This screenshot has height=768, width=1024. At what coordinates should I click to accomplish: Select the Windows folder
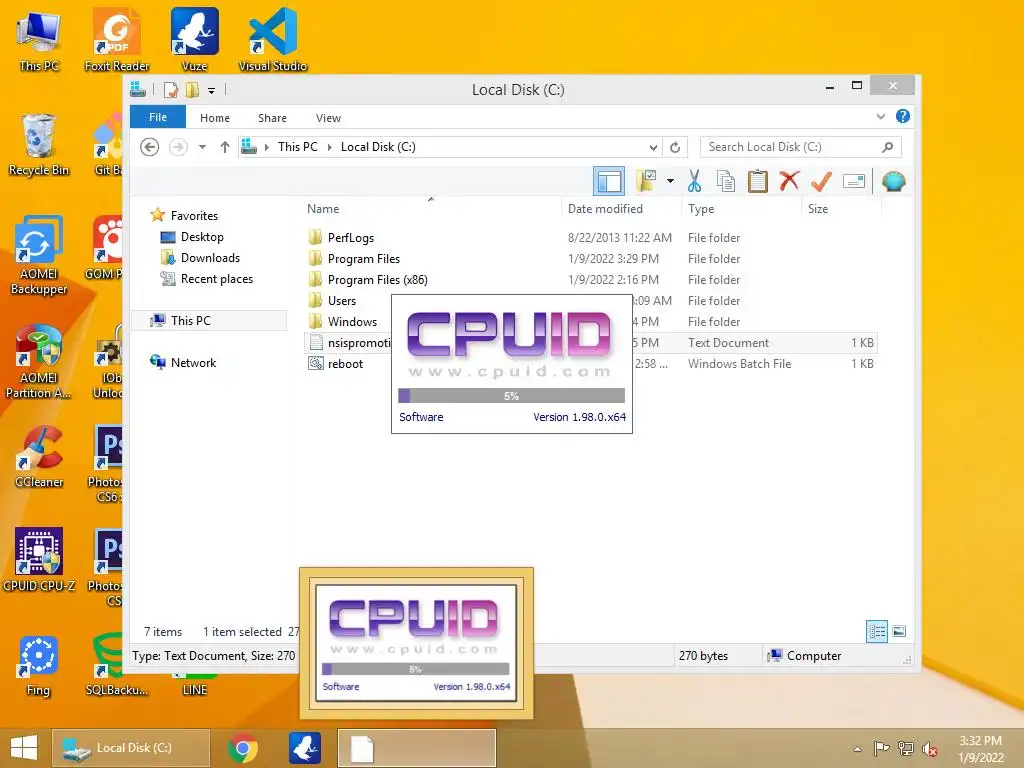(352, 321)
